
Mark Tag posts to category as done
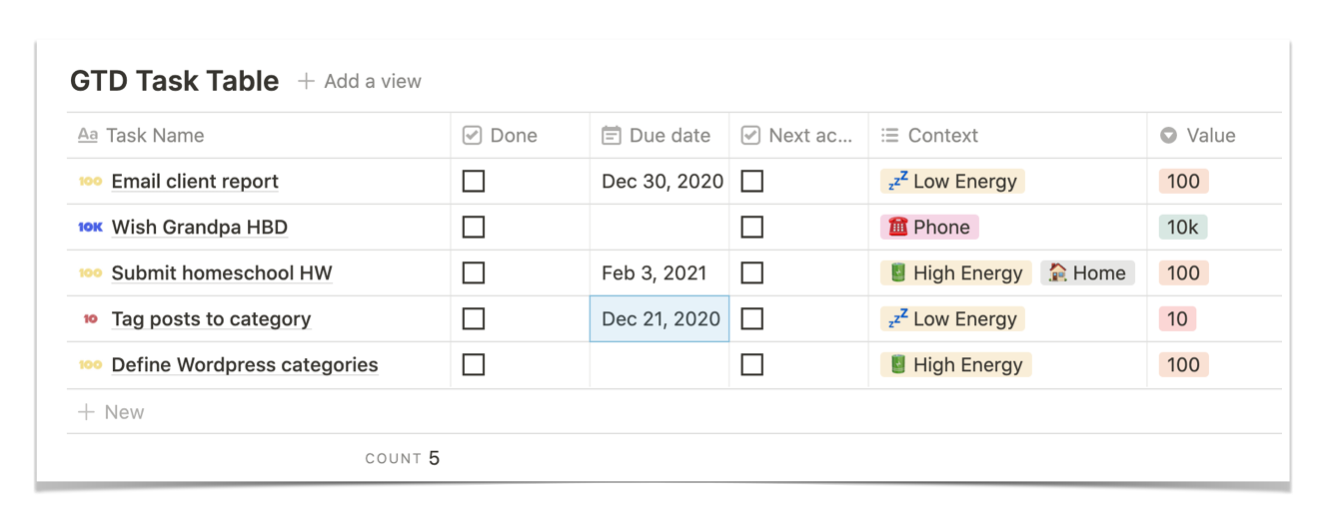[474, 319]
